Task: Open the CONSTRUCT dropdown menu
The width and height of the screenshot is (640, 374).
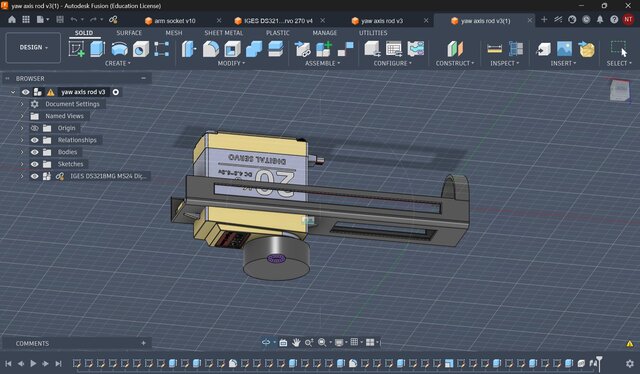Action: click(455, 63)
